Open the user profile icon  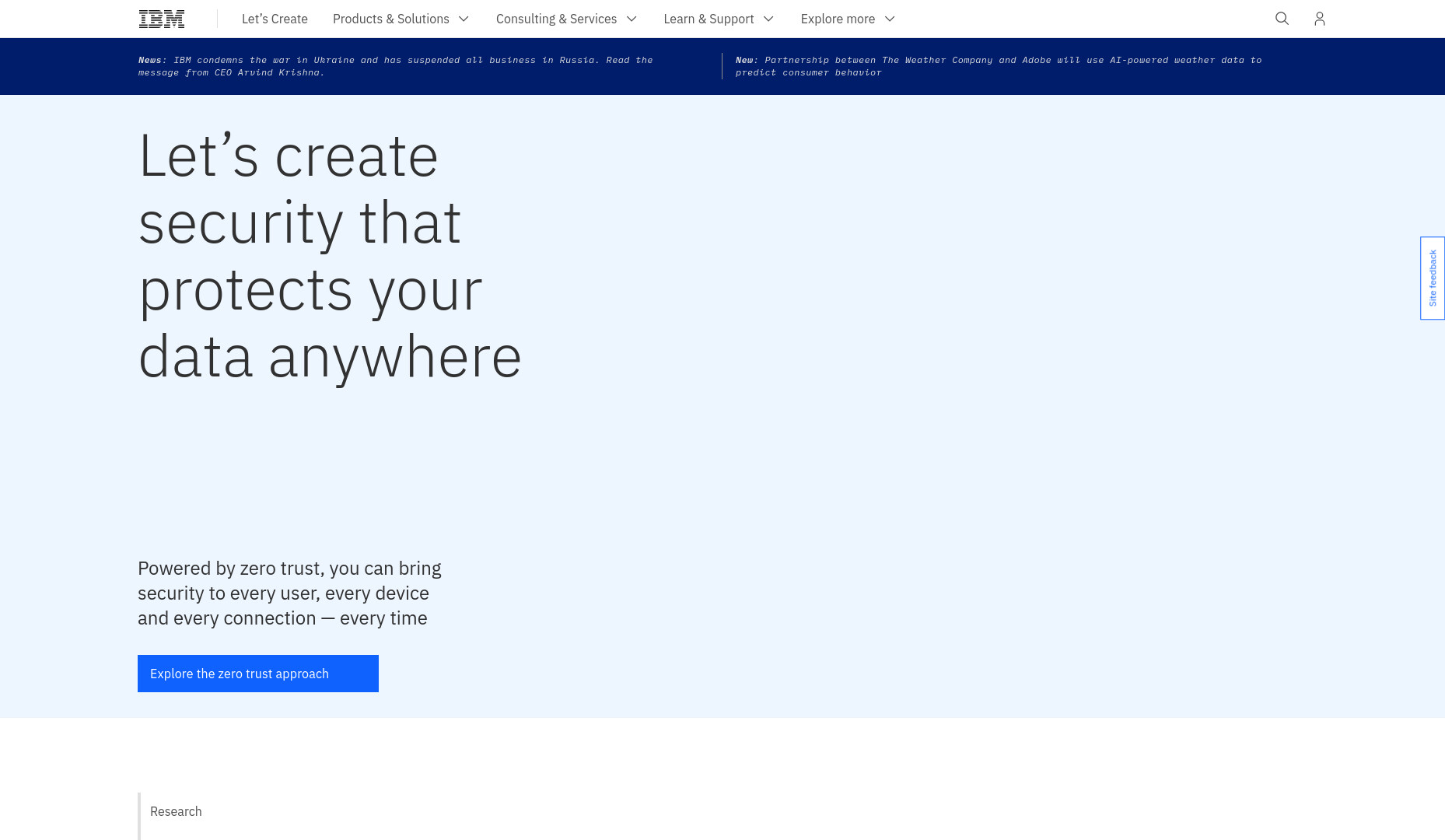tap(1320, 19)
